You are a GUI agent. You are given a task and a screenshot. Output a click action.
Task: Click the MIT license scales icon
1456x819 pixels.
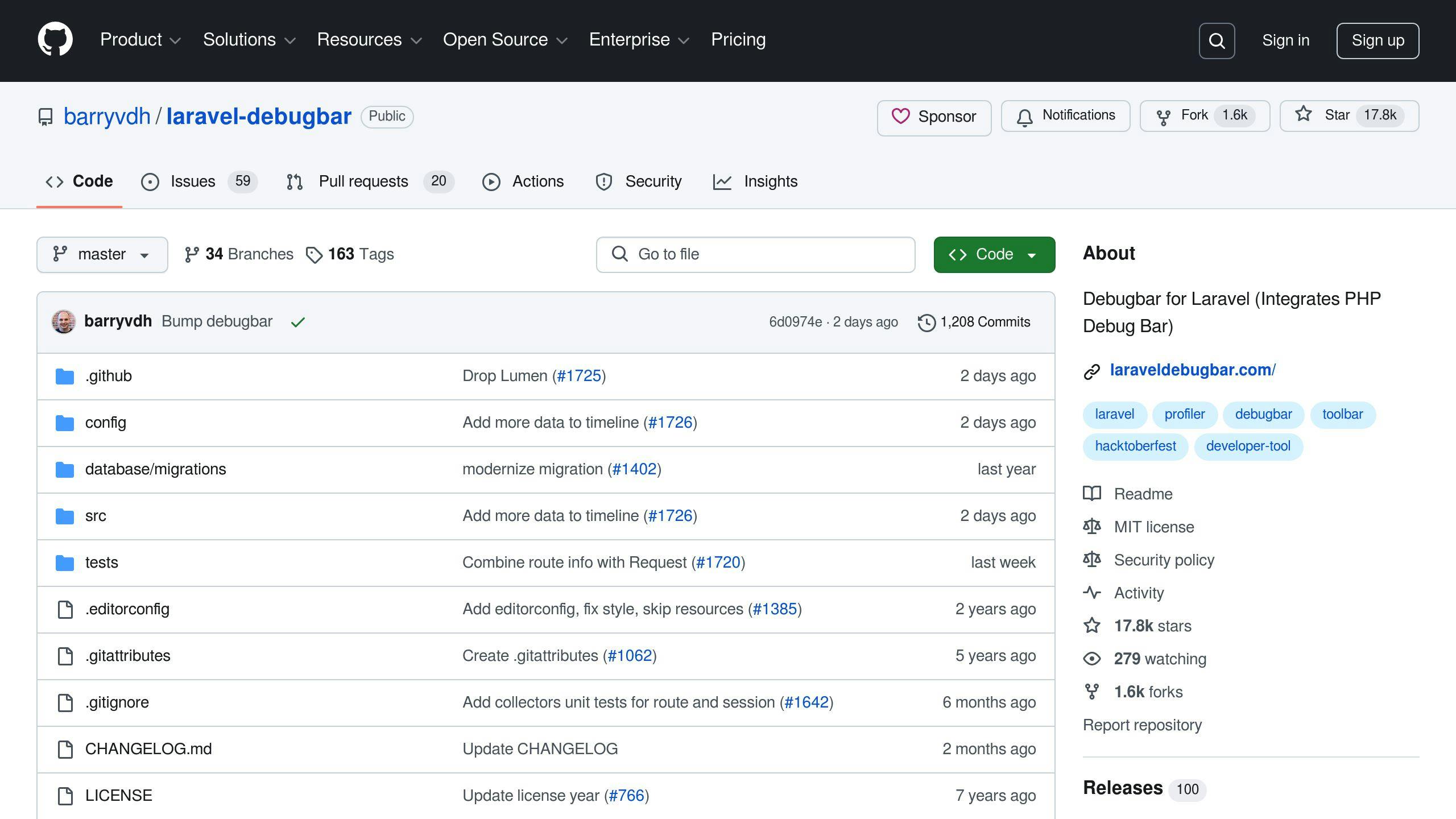coord(1093,527)
